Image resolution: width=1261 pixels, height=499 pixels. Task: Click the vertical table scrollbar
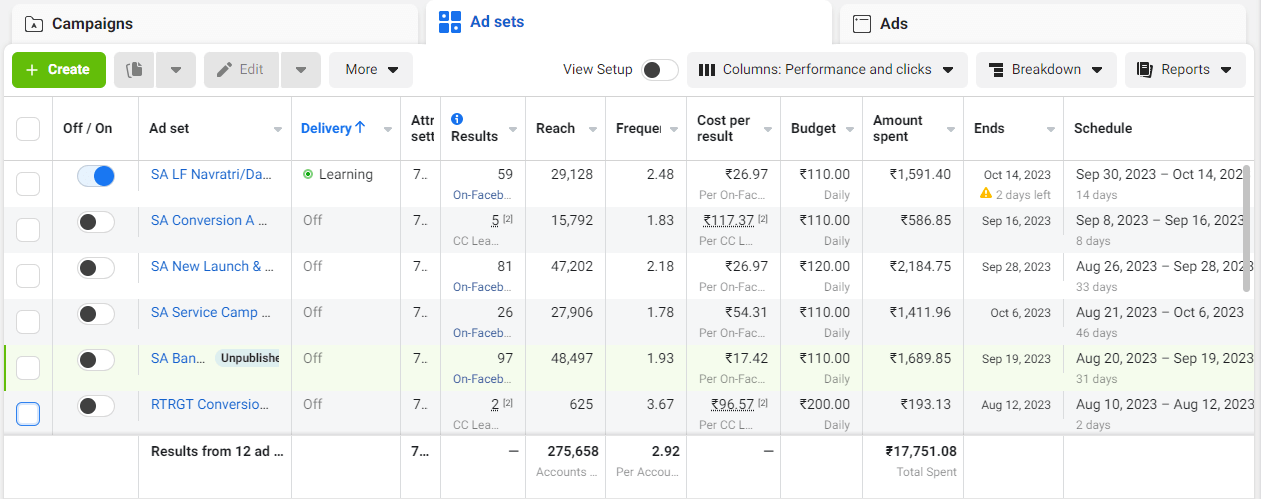(1246, 230)
